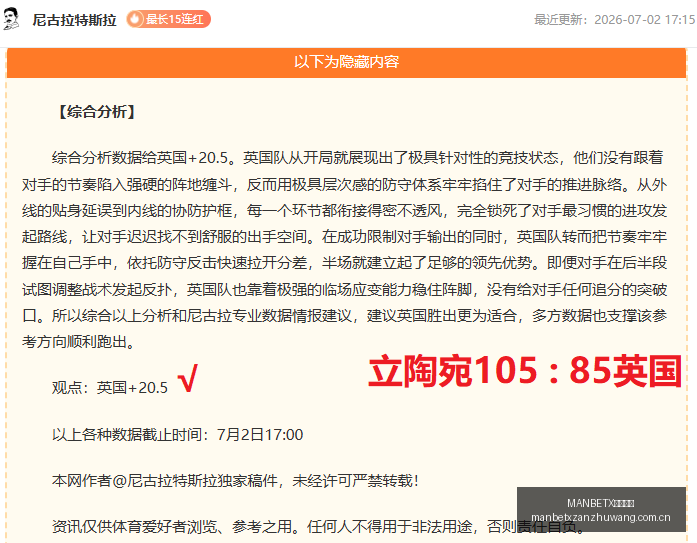
Task: Open the 尼古拉特斯拉 author avatar
Action: tap(11, 19)
